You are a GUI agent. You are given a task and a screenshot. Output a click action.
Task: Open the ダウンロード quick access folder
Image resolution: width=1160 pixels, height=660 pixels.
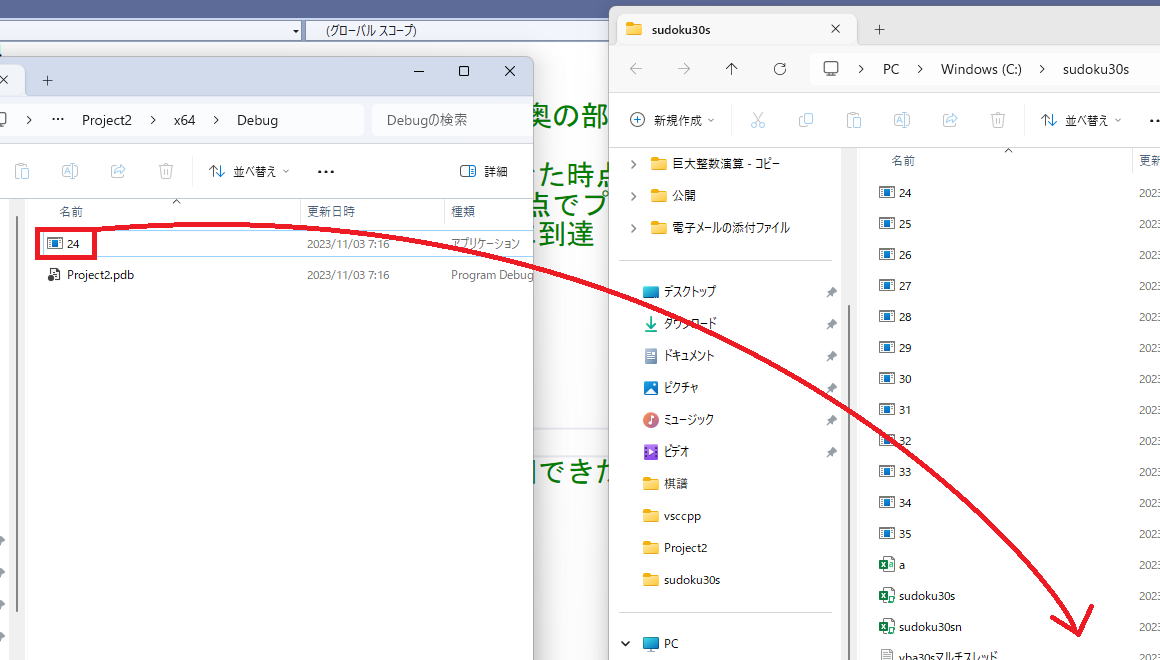pos(689,324)
